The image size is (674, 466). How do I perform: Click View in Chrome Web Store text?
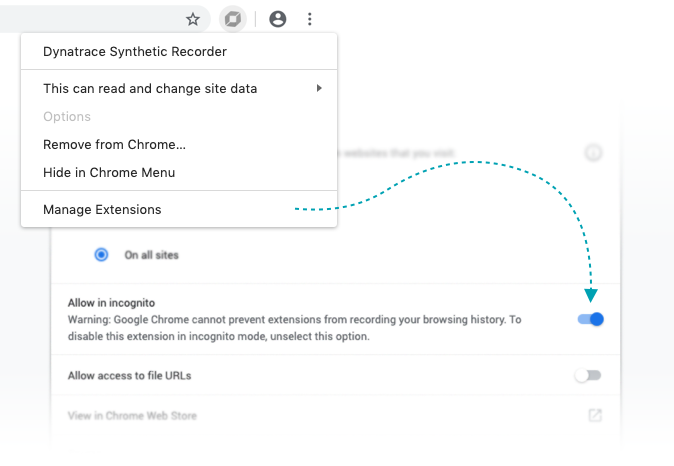132,416
